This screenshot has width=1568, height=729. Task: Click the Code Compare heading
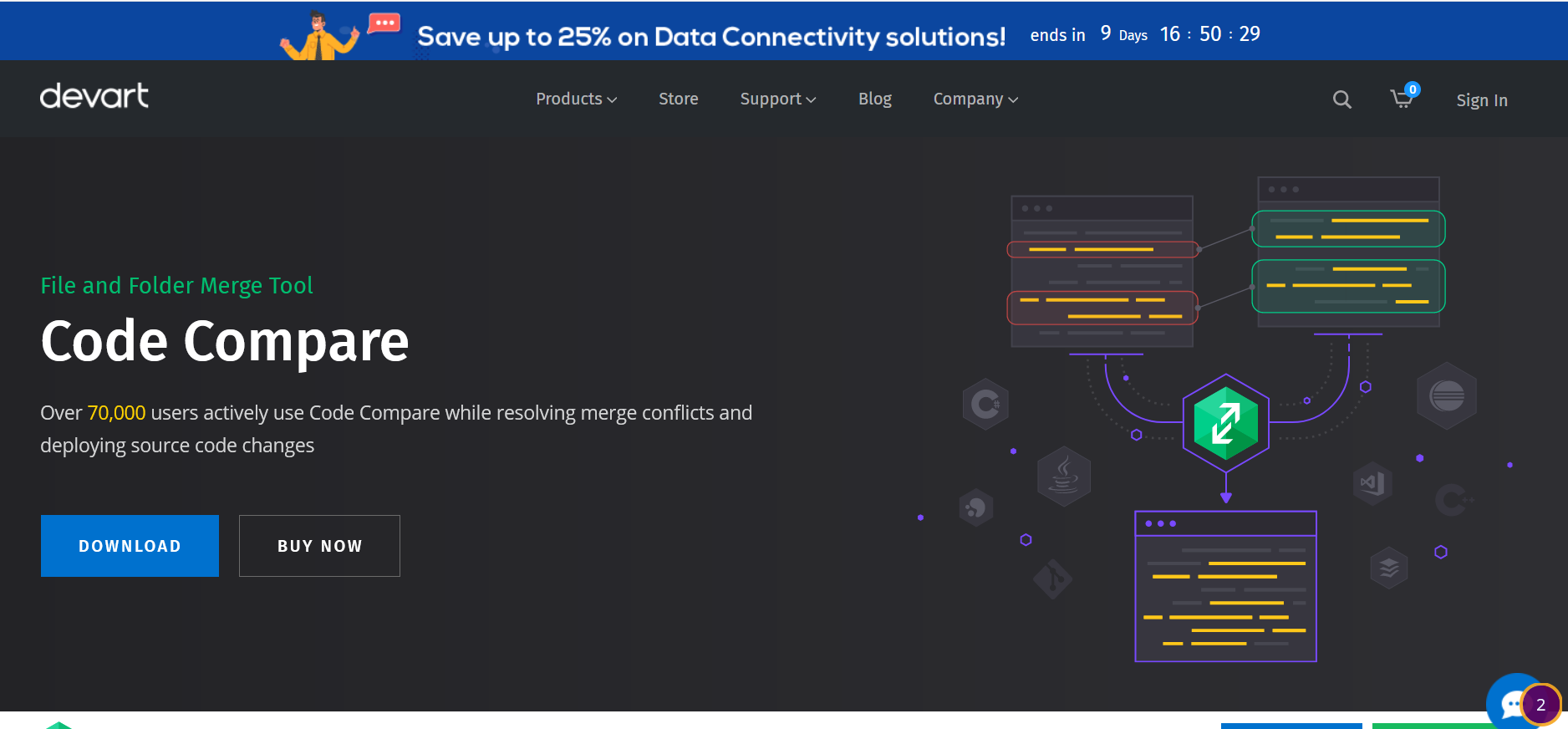coord(225,342)
